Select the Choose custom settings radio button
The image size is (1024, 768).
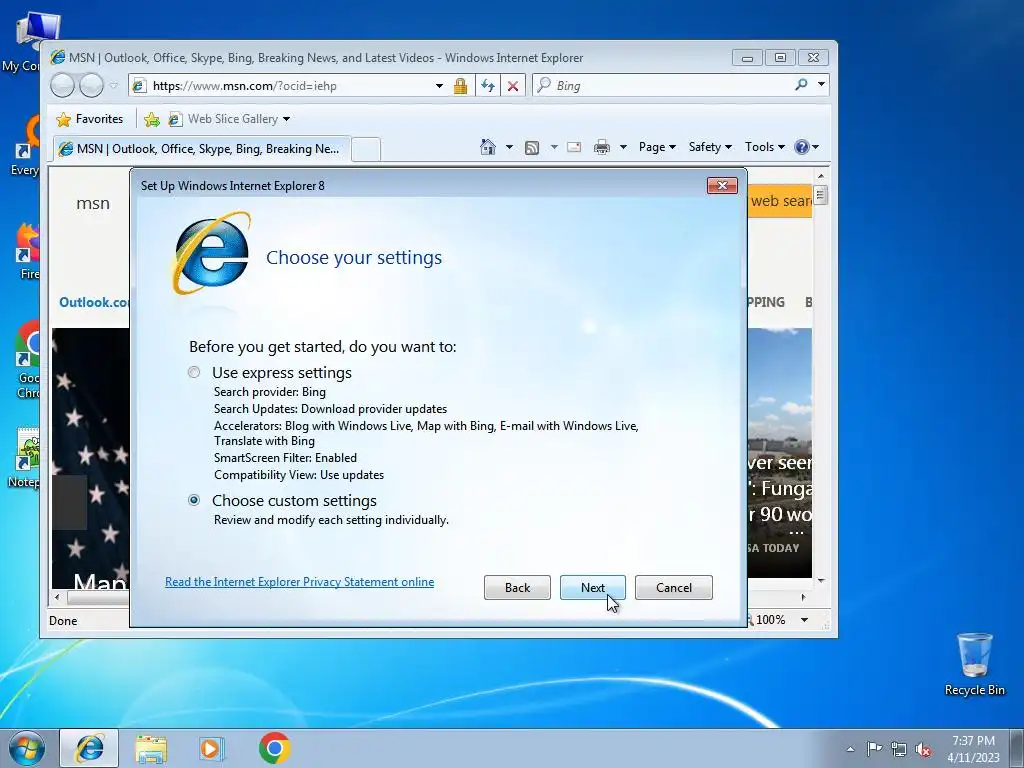(194, 500)
